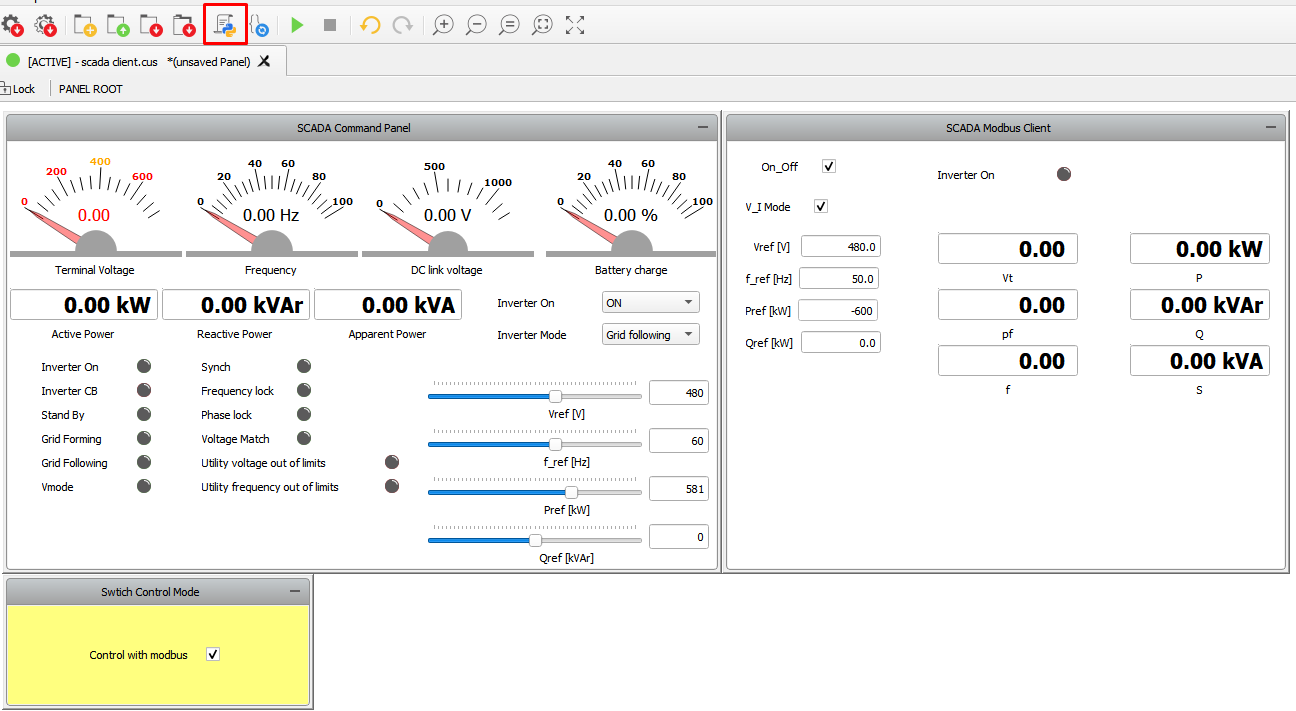Click PANEL ROOT breadcrumb

pyautogui.click(x=91, y=89)
